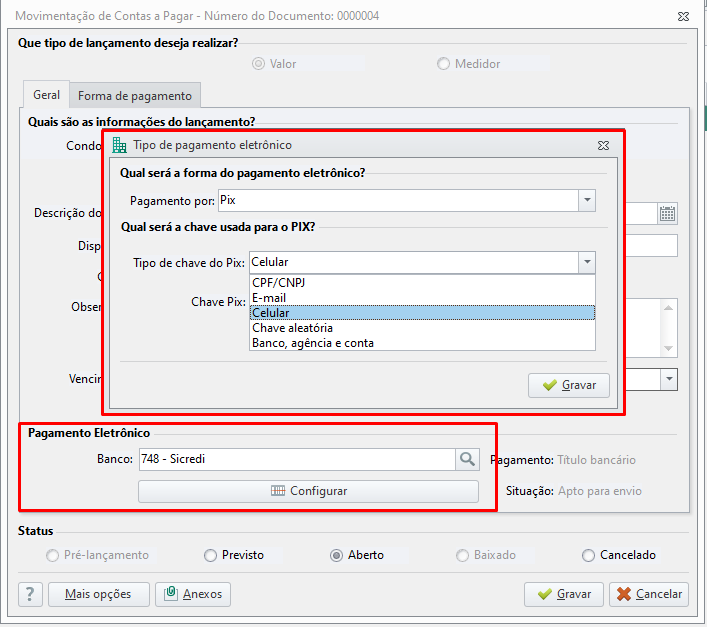This screenshot has height=627, width=707.
Task: Expand the Pagamento por dropdown
Action: [x=587, y=200]
